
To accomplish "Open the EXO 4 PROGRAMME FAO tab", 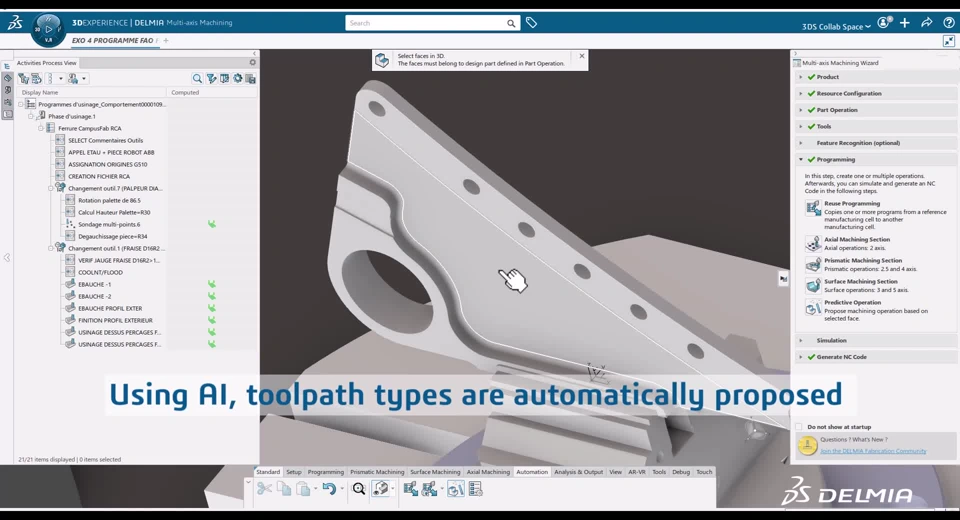I will [113, 40].
